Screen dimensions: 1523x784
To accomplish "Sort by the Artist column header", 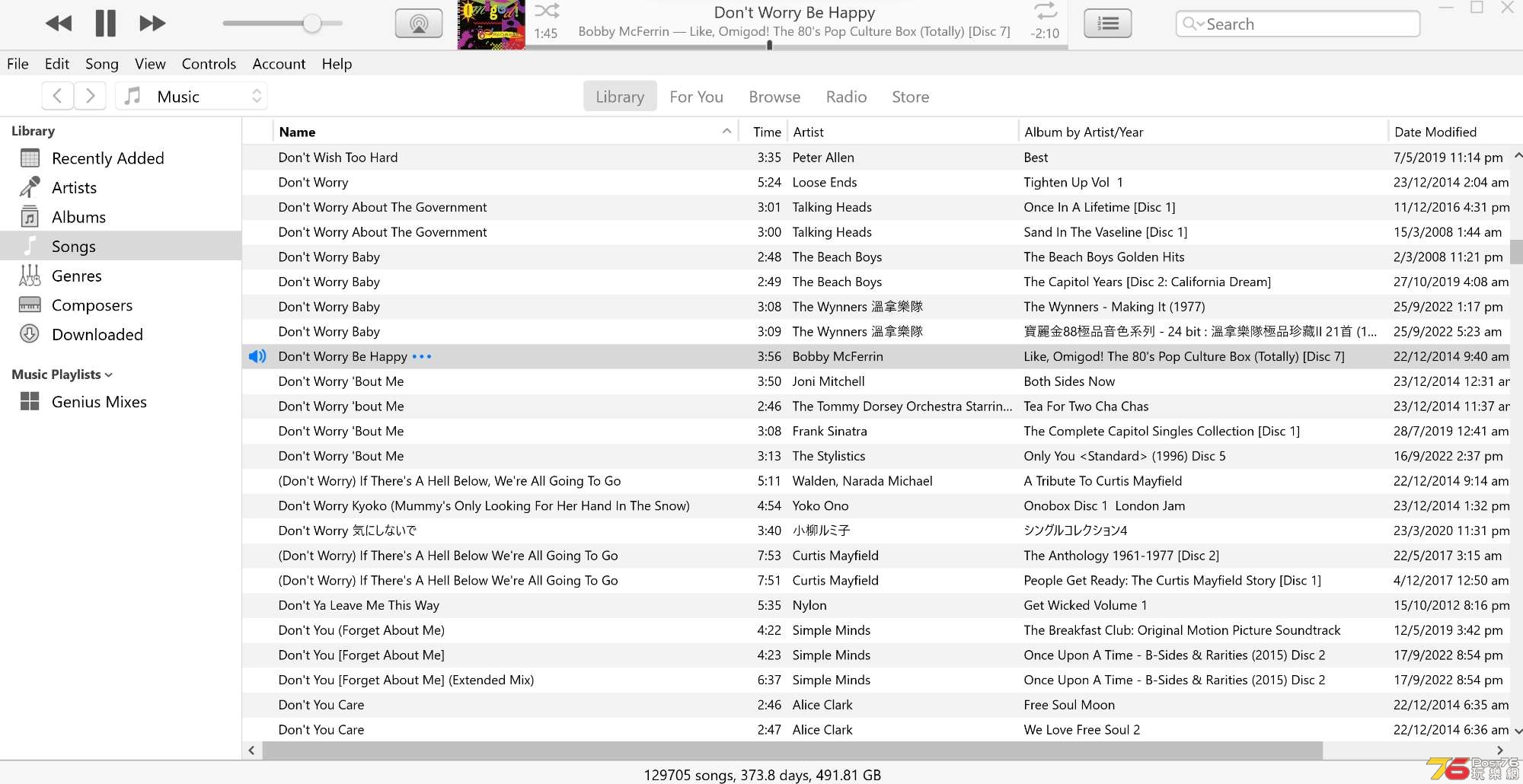I will pyautogui.click(x=902, y=132).
